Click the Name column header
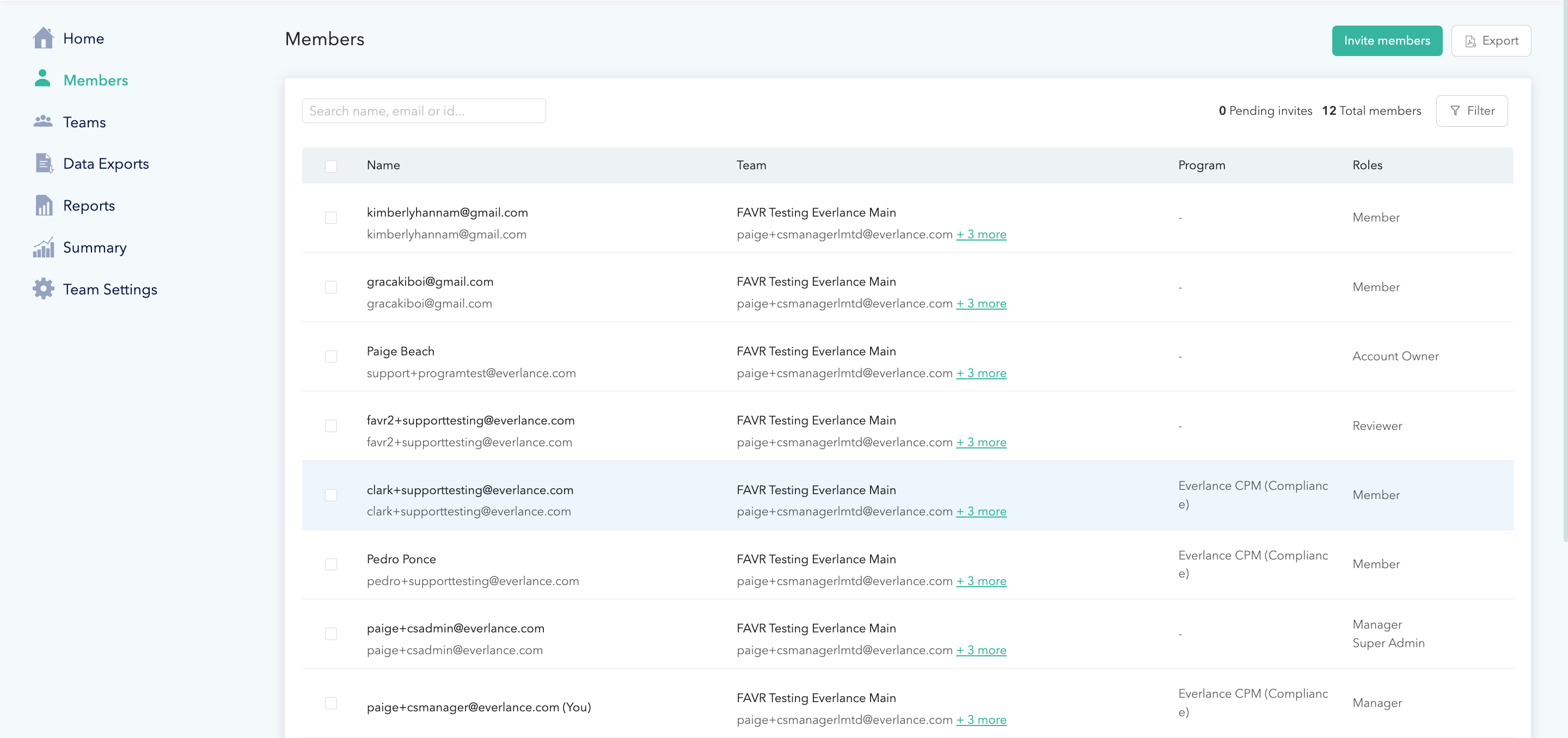 point(383,165)
